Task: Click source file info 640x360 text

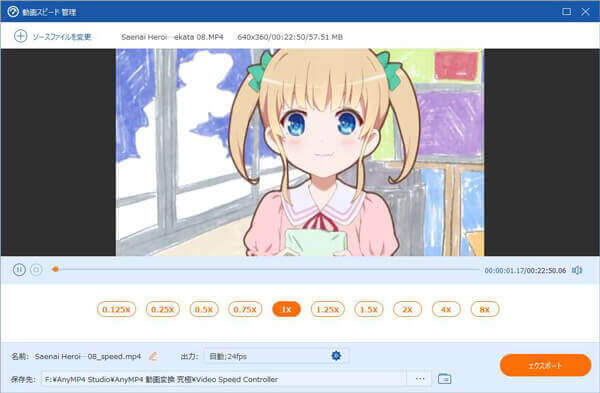Action: 290,37
